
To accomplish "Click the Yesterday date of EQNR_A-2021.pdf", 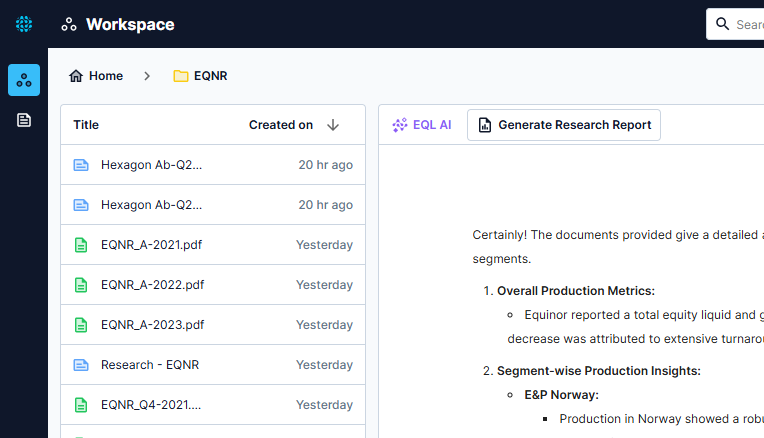I will point(325,245).
